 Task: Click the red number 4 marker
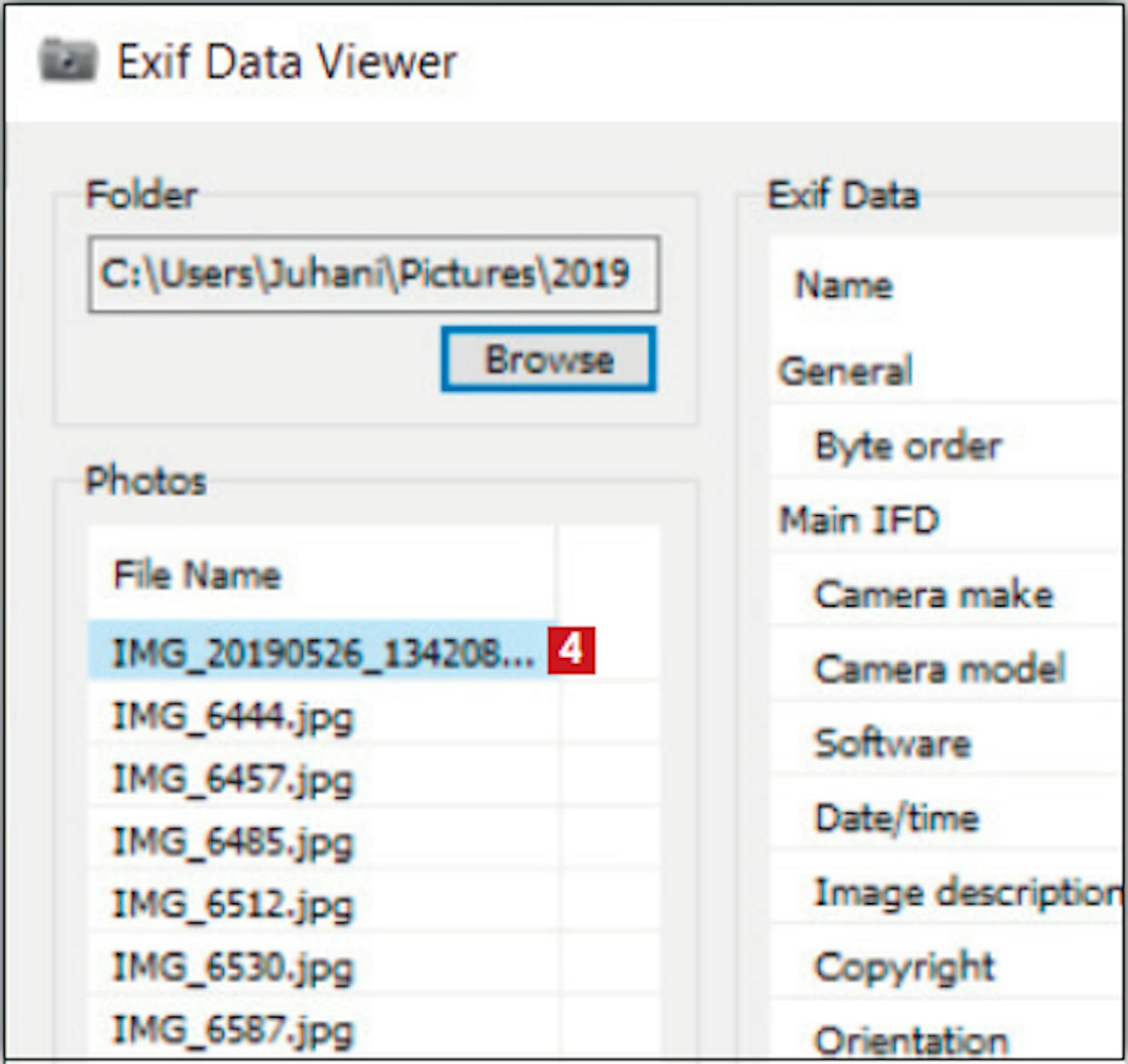pyautogui.click(x=571, y=650)
